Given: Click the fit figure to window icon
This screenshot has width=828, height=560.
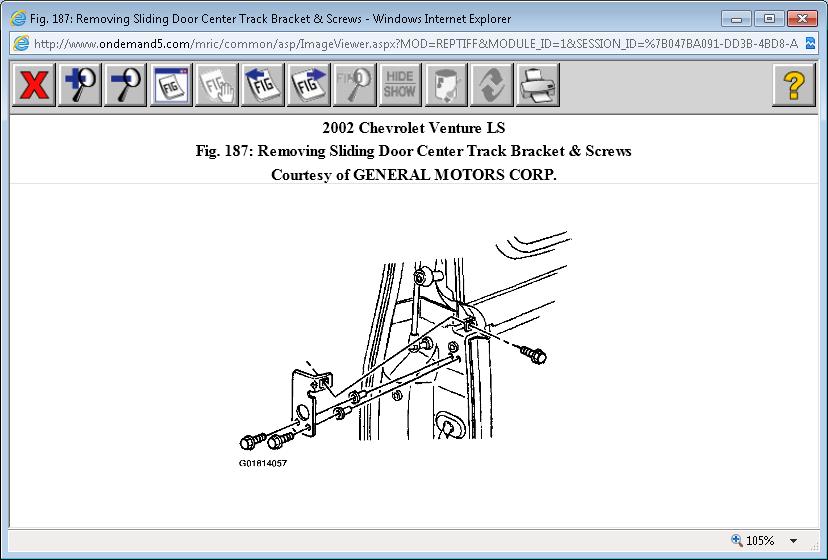Looking at the screenshot, I should (x=171, y=85).
